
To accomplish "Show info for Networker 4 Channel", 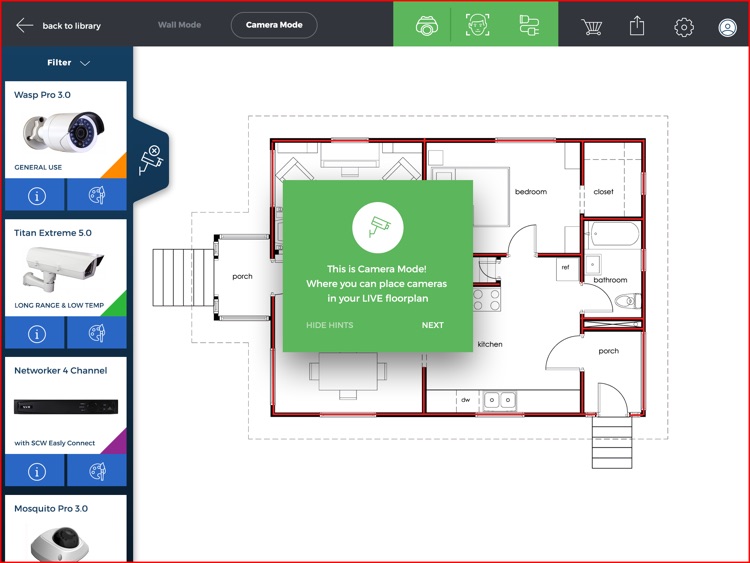I will pyautogui.click(x=35, y=471).
